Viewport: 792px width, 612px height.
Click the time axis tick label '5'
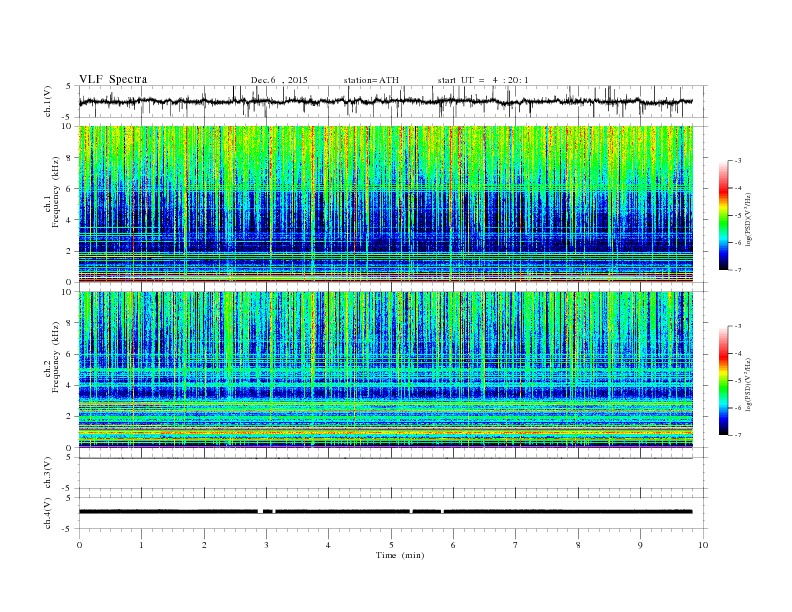[x=391, y=545]
